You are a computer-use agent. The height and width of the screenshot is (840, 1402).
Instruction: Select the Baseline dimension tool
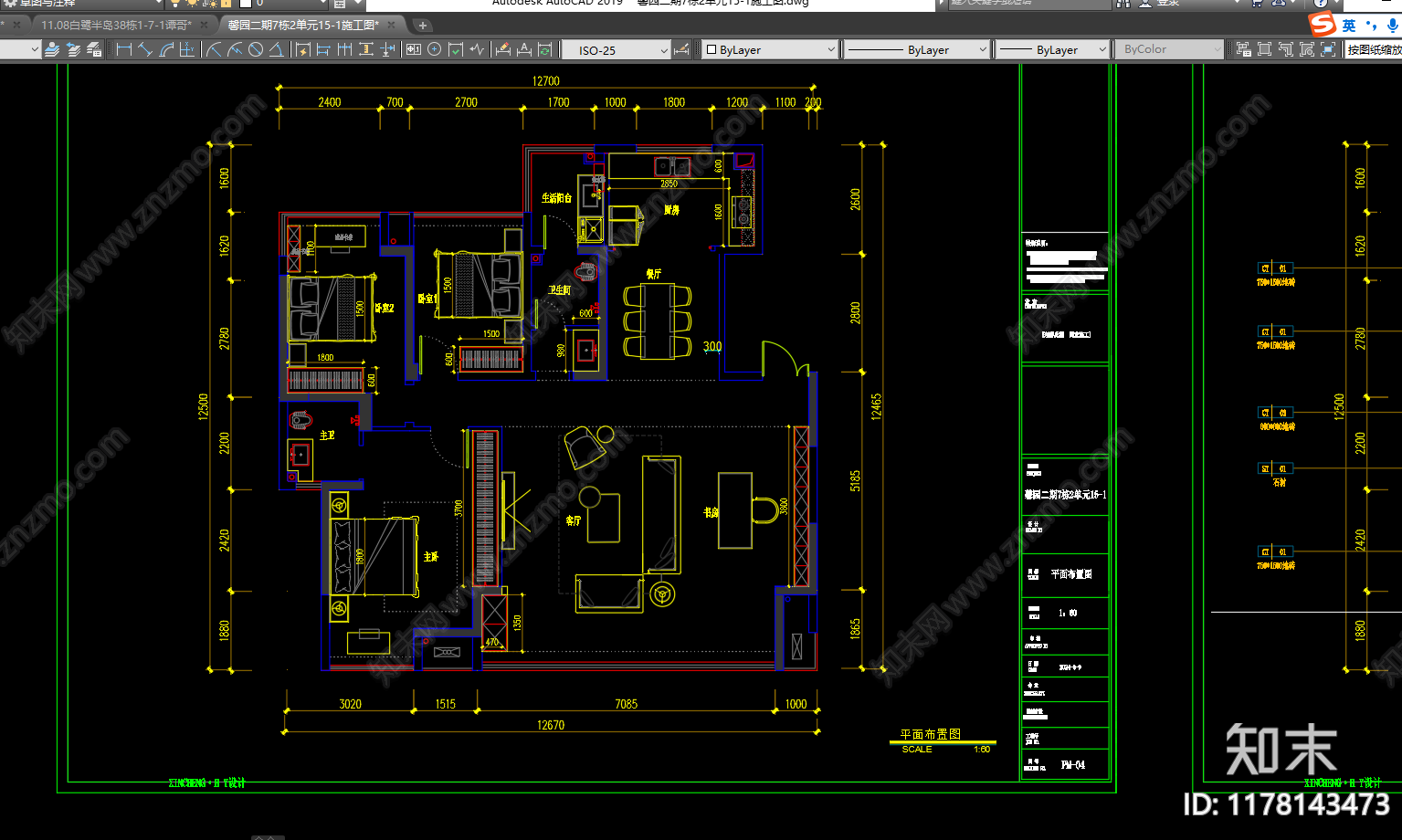323,49
